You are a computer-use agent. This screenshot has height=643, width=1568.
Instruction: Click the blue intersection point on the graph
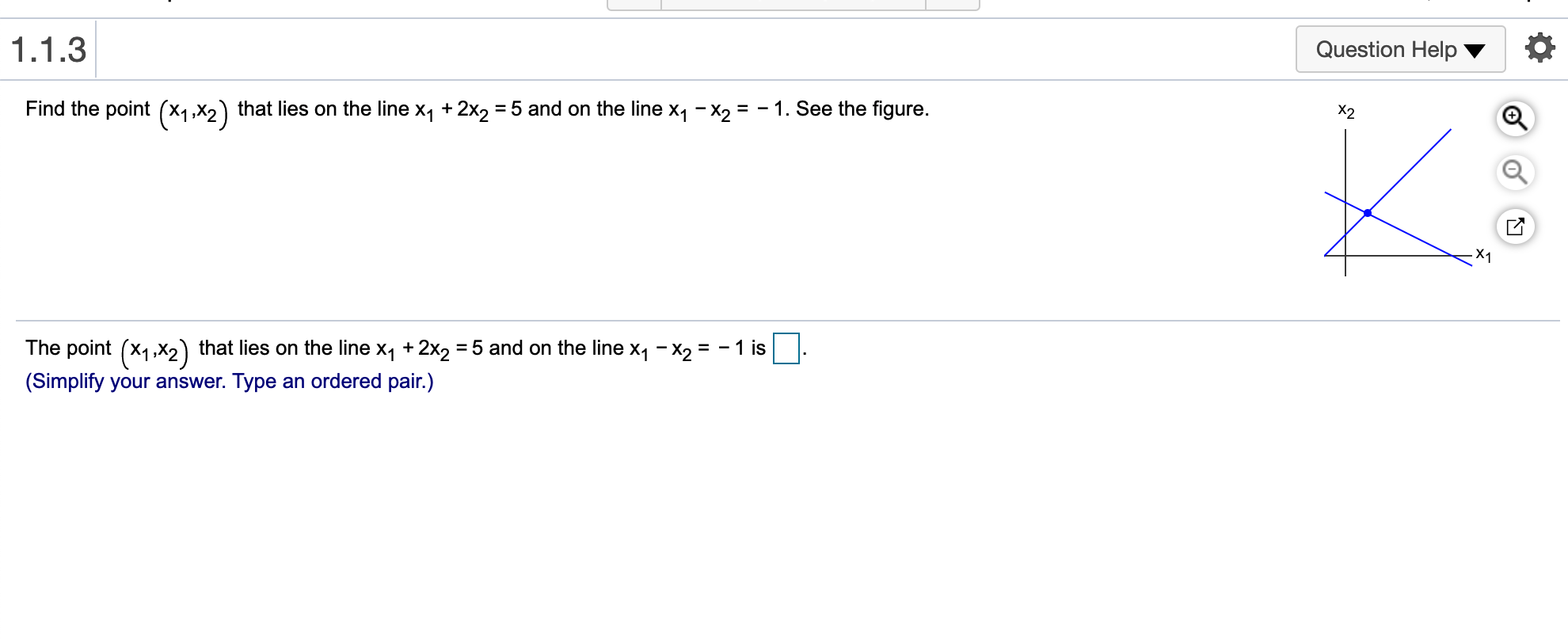coord(1367,211)
